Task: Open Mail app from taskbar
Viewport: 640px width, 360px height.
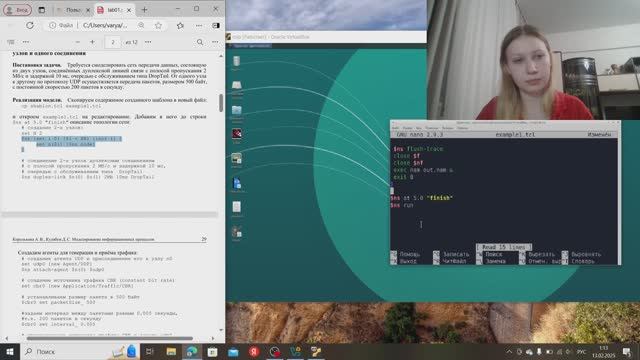Action: (233, 351)
